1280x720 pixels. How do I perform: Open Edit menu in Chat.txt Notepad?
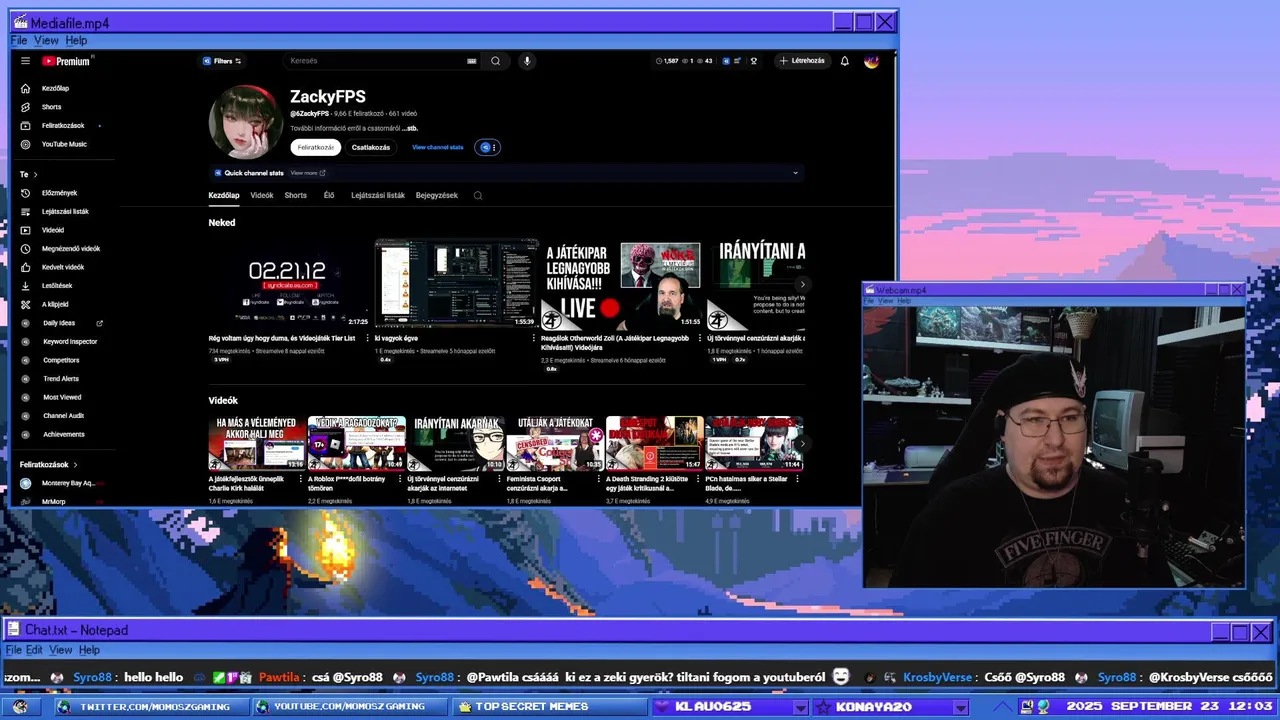tap(34, 650)
